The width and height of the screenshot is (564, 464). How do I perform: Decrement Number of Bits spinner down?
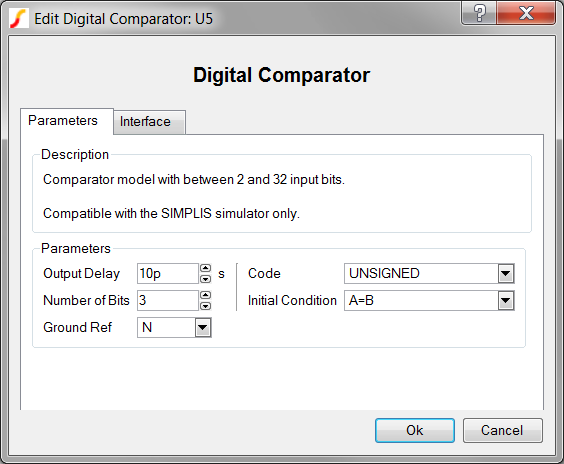pyautogui.click(x=205, y=306)
